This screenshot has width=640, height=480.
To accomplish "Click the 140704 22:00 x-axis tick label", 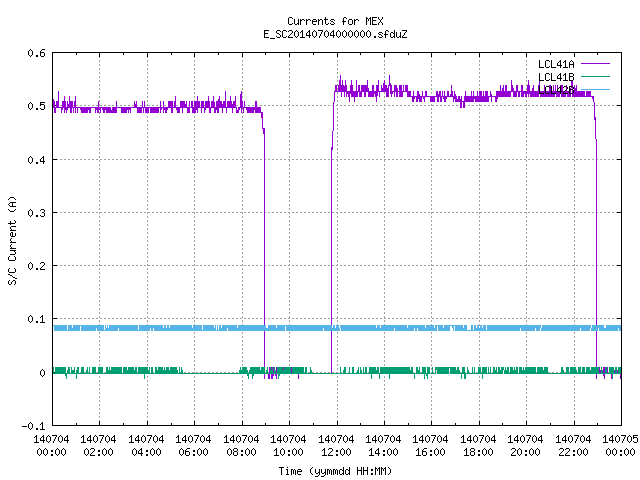I will tap(573, 445).
